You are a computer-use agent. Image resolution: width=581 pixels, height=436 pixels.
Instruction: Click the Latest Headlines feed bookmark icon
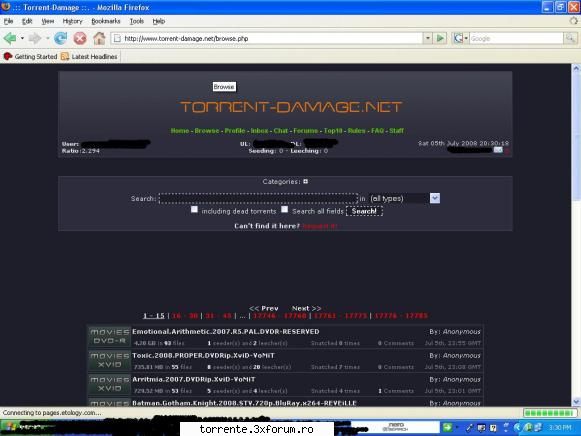pos(65,56)
